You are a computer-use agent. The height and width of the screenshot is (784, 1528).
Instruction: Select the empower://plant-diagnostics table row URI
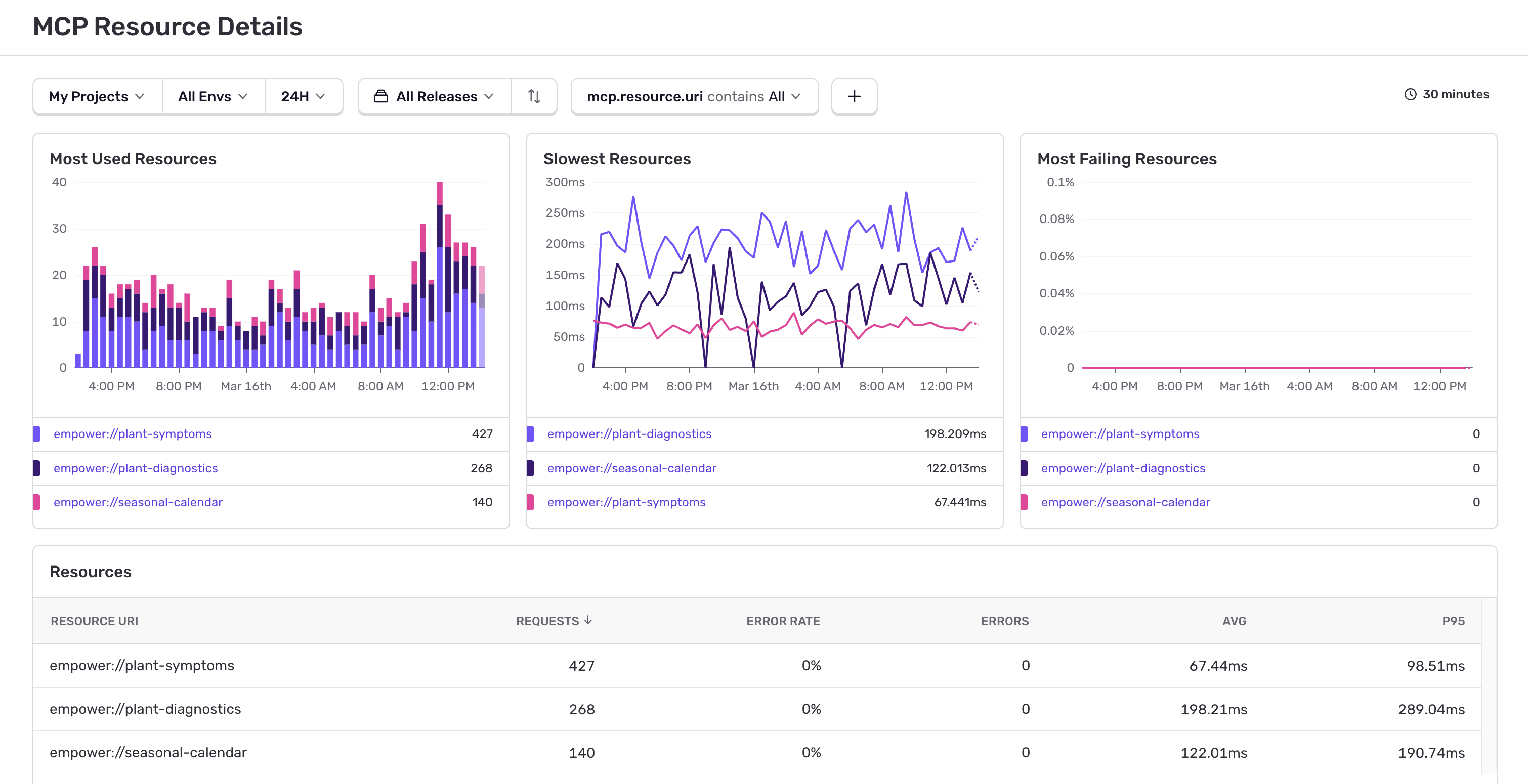pyautogui.click(x=145, y=709)
